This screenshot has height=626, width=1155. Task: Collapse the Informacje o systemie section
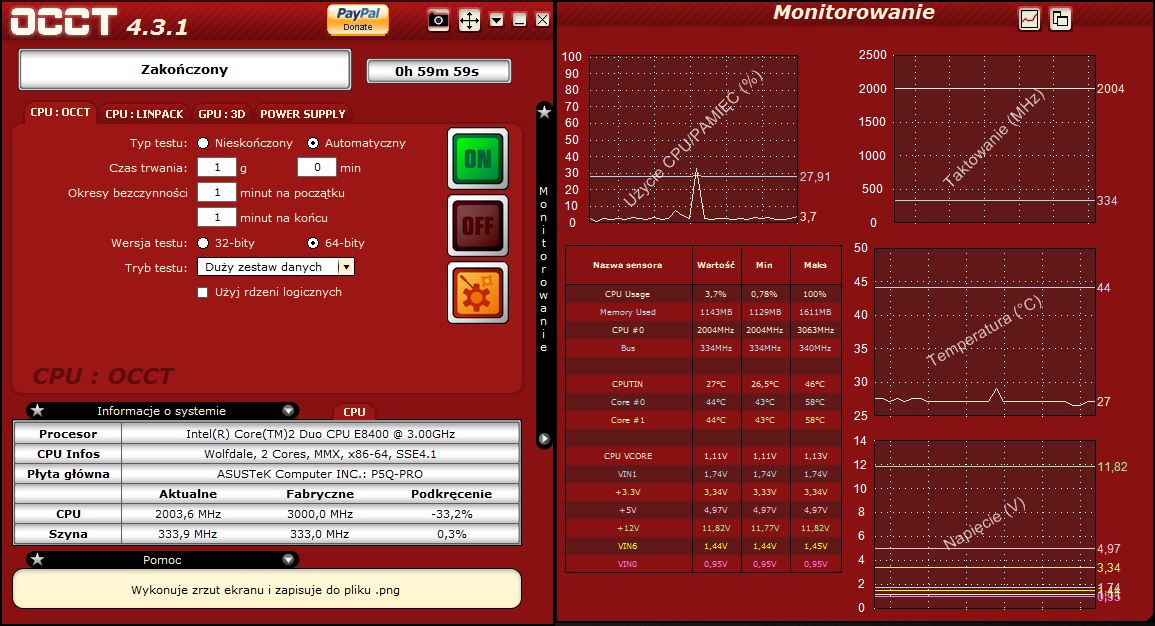click(288, 411)
